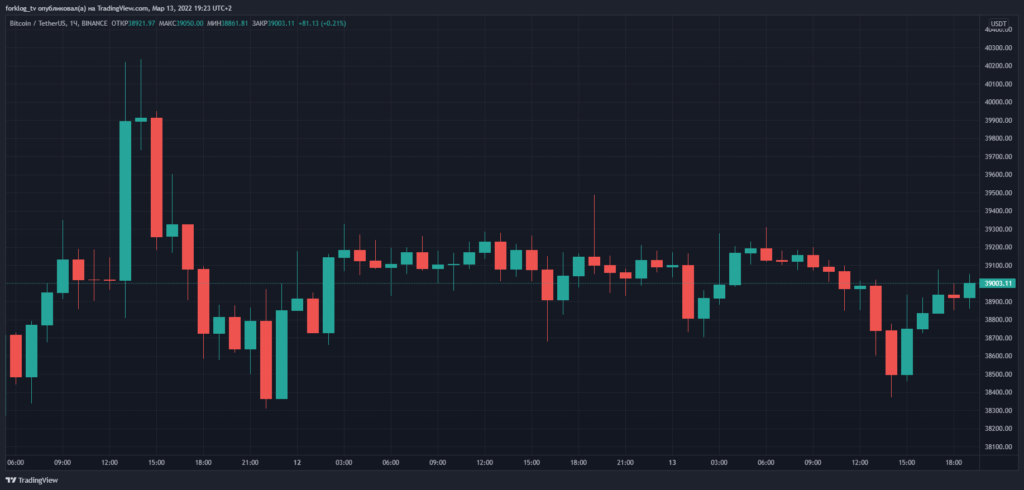Click the first 06:00 time axis label
The width and height of the screenshot is (1024, 490).
[x=15, y=463]
